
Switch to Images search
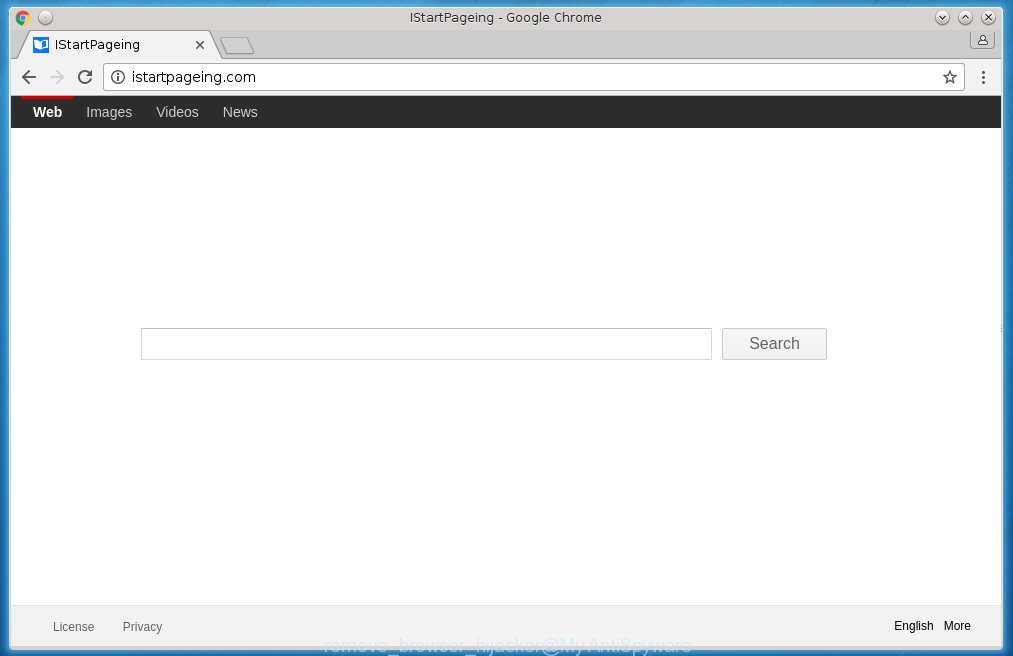coord(109,112)
